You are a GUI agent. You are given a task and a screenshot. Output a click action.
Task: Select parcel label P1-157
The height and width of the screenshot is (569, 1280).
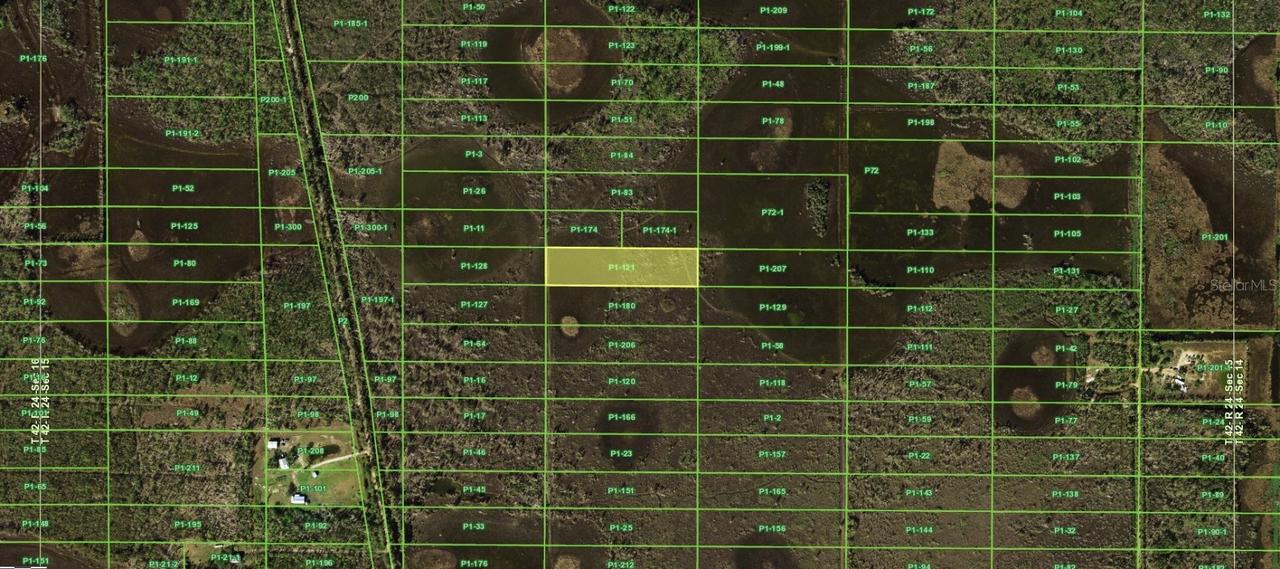pos(772,454)
